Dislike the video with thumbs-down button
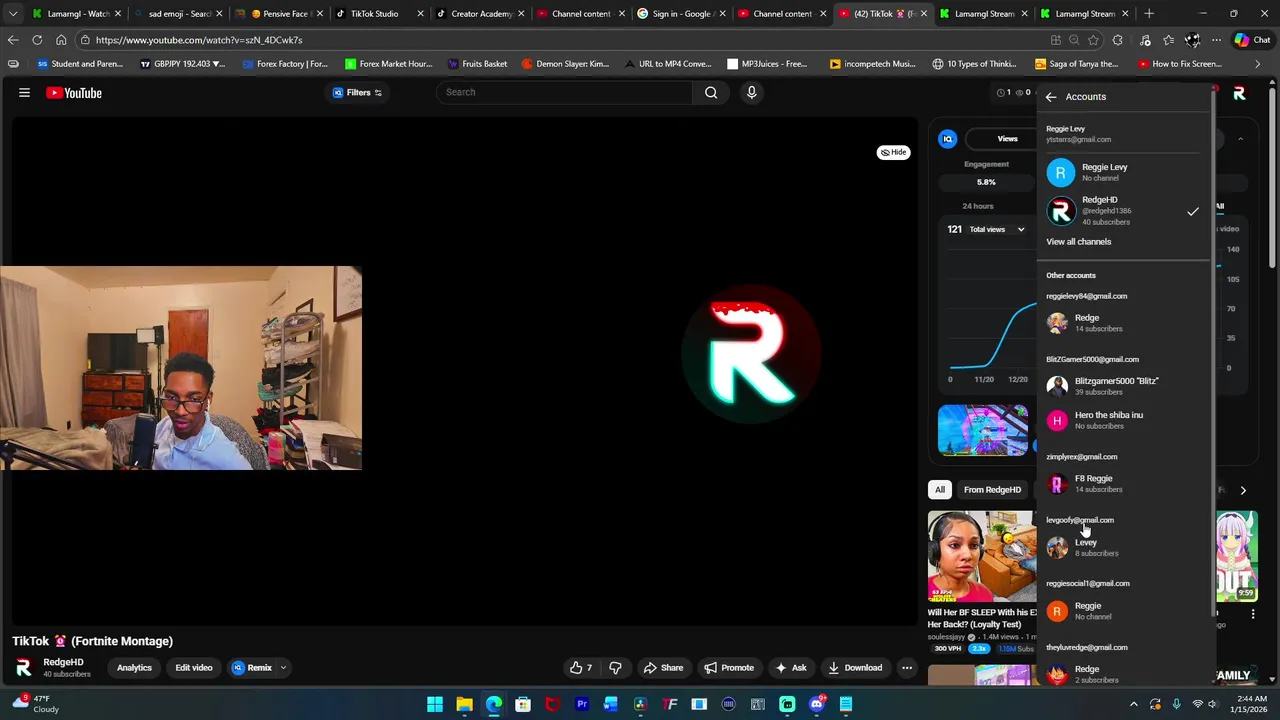Screen dimensions: 1280x720 tap(615, 668)
